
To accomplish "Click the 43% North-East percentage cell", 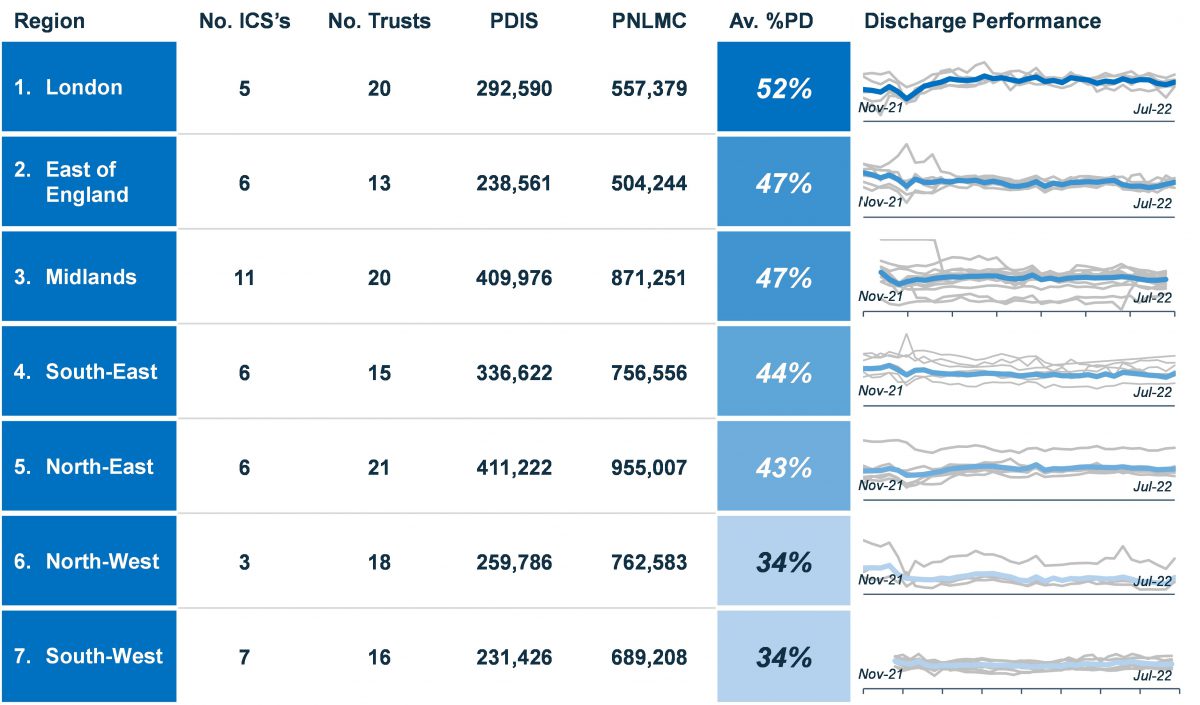I will 783,467.
